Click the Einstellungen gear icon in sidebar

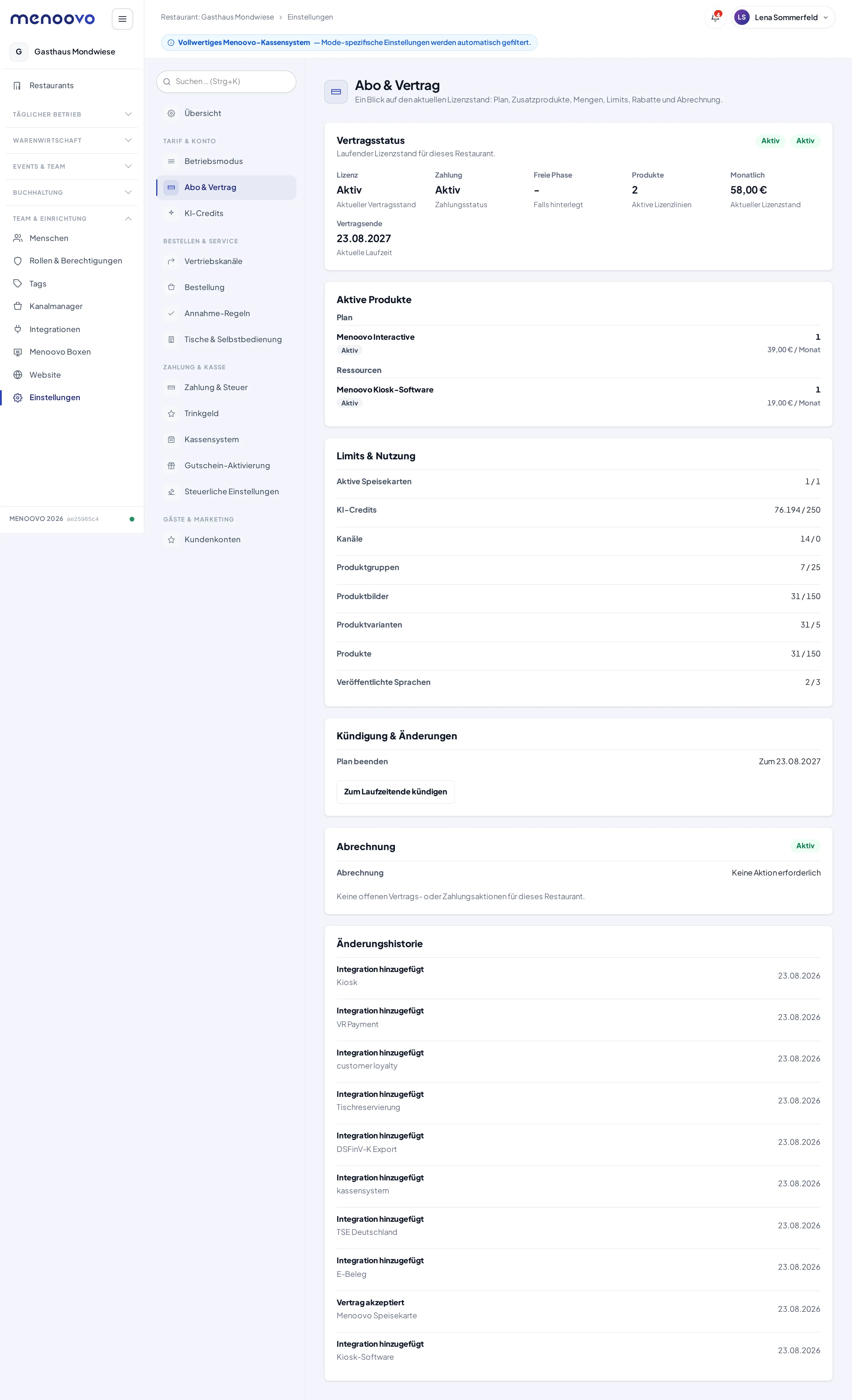tap(18, 397)
